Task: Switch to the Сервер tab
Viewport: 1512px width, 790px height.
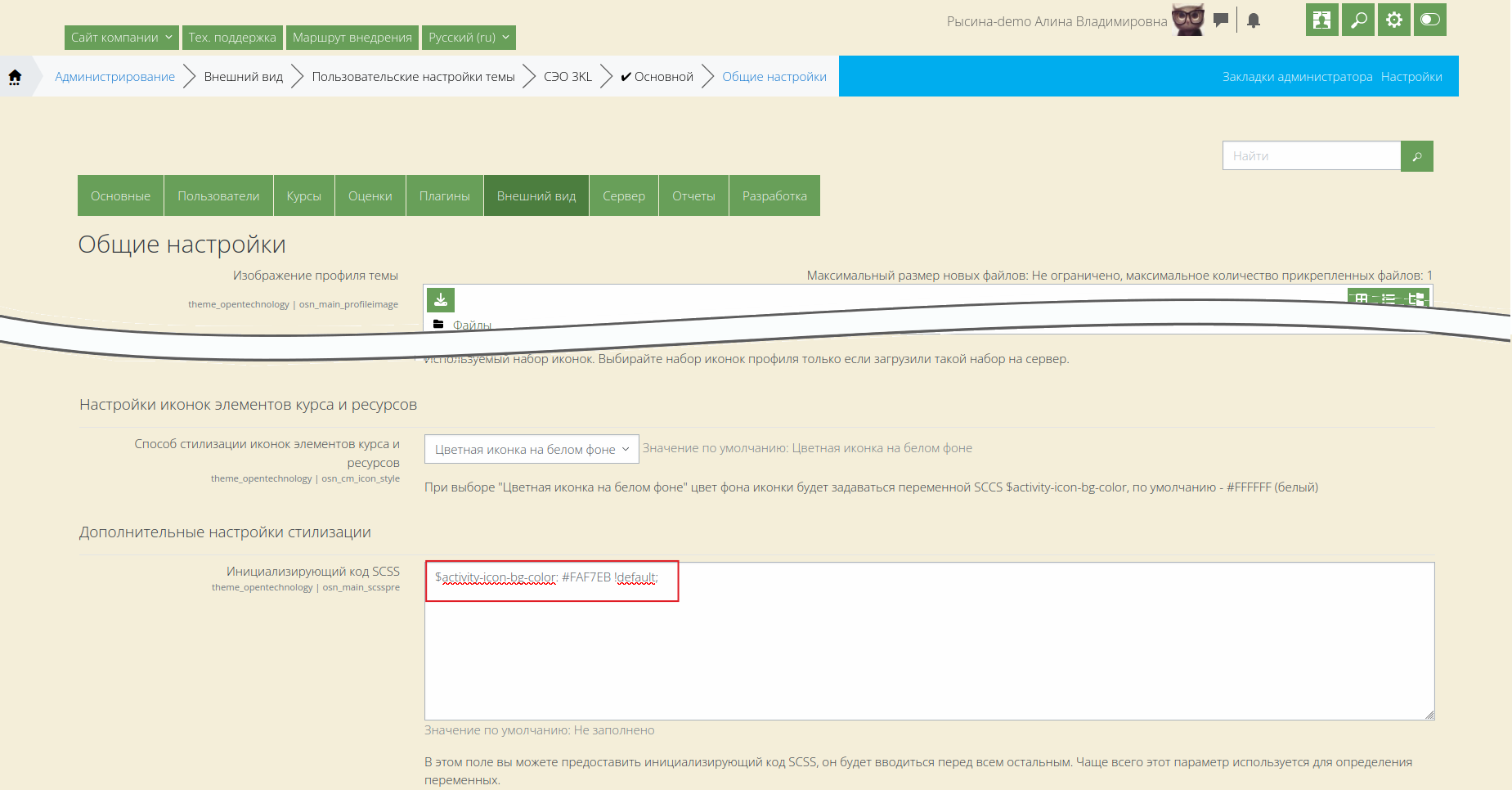Action: click(x=623, y=196)
